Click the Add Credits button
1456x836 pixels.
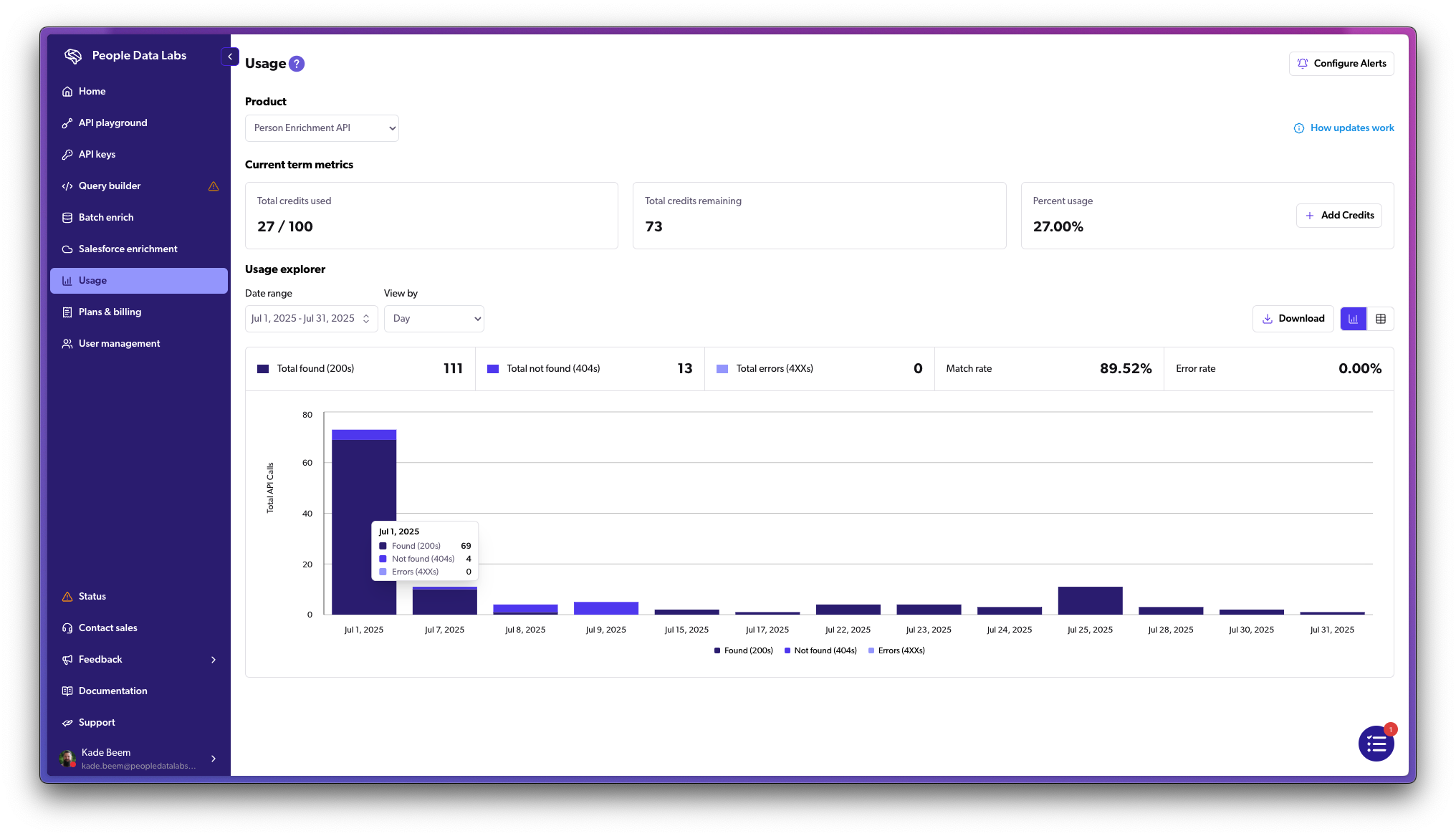1338,215
